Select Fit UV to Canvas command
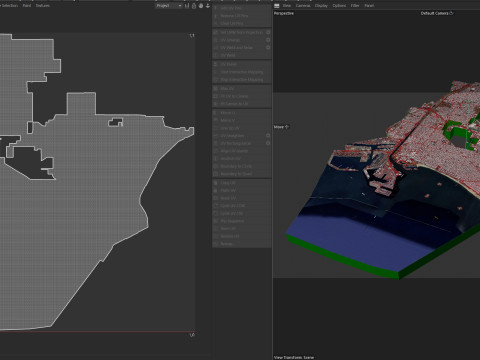This screenshot has height=360, width=480. [x=242, y=96]
